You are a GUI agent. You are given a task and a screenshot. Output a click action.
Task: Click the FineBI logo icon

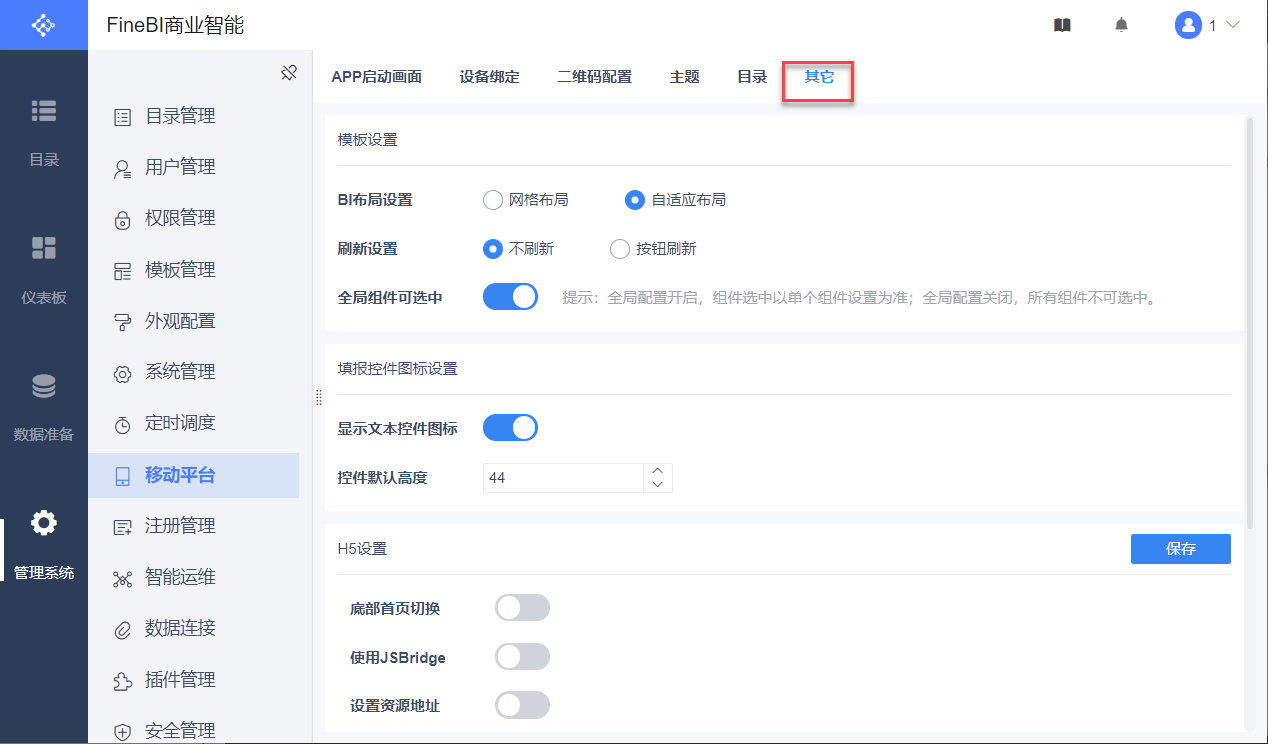tap(43, 25)
